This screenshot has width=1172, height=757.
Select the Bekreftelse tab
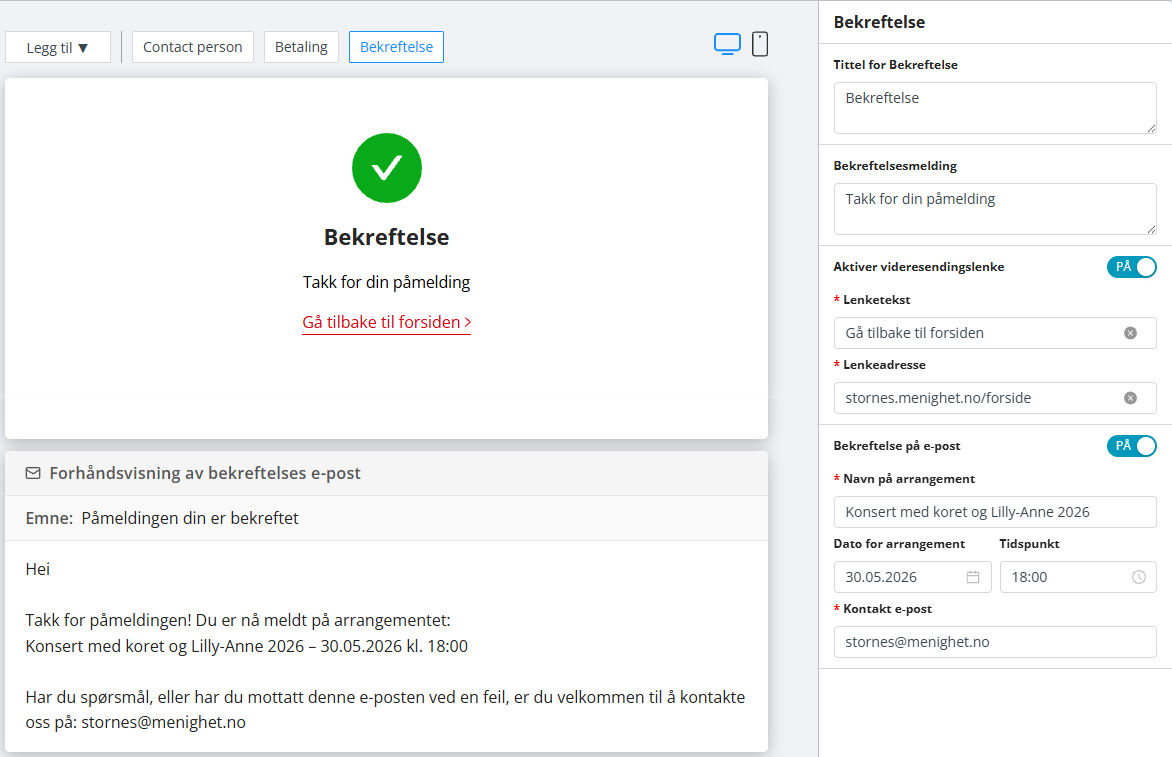[x=396, y=47]
